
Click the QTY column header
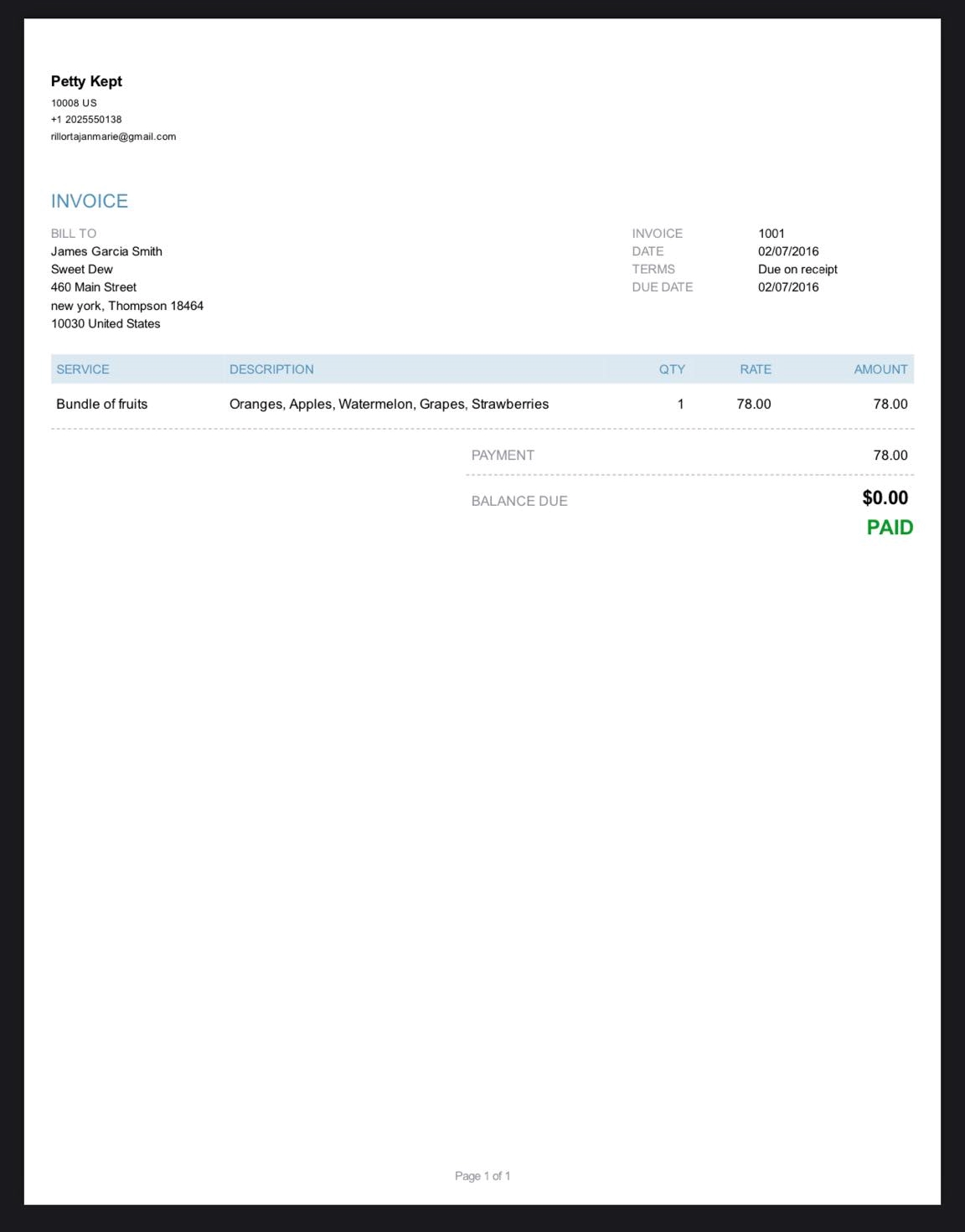click(672, 369)
